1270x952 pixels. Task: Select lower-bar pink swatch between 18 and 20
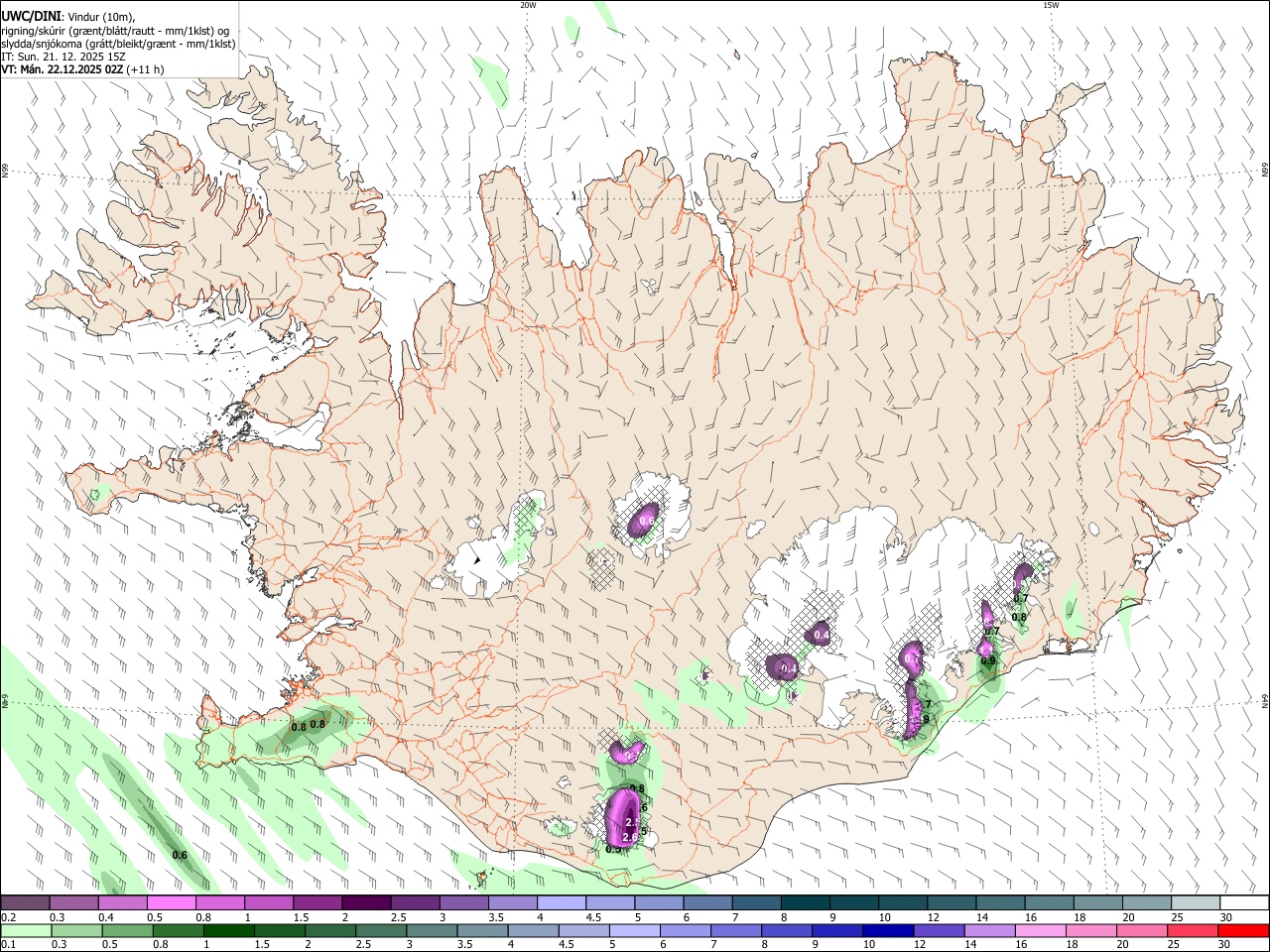[1091, 931]
